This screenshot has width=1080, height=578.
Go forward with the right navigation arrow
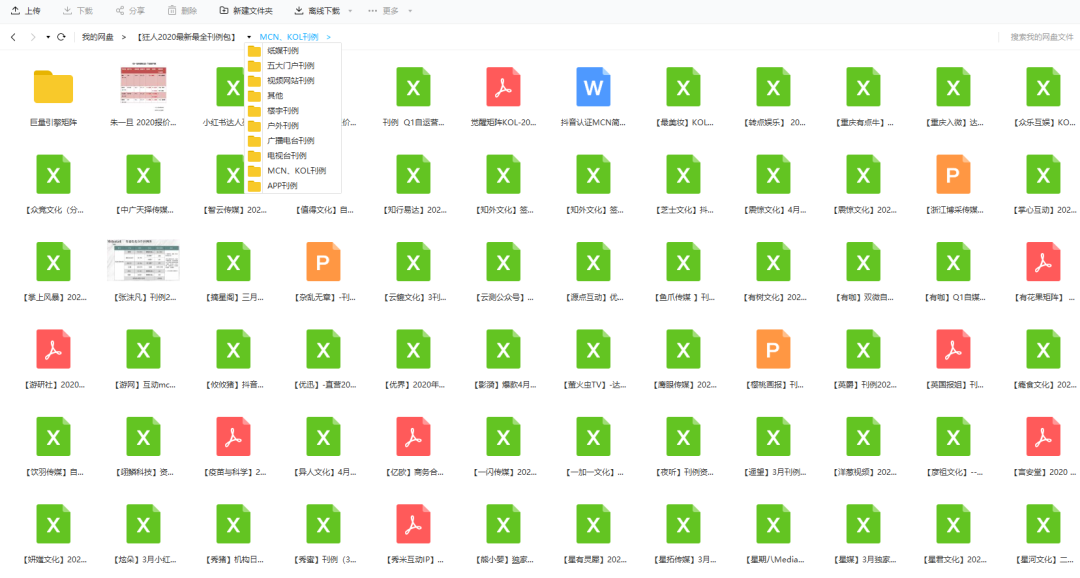tap(32, 37)
